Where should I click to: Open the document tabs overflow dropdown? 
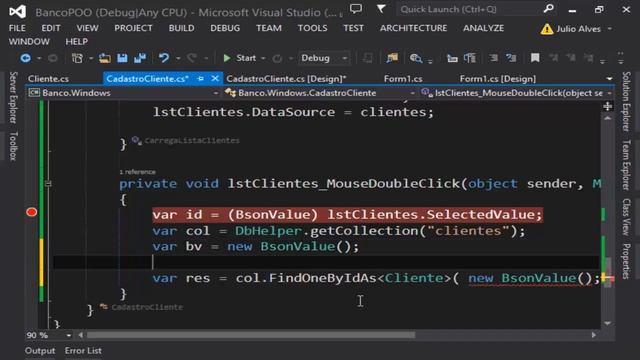pos(609,79)
